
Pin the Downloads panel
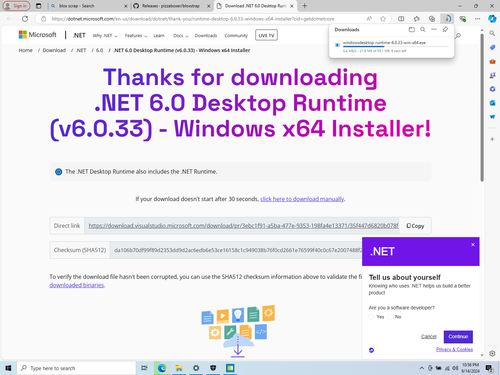[x=445, y=30]
